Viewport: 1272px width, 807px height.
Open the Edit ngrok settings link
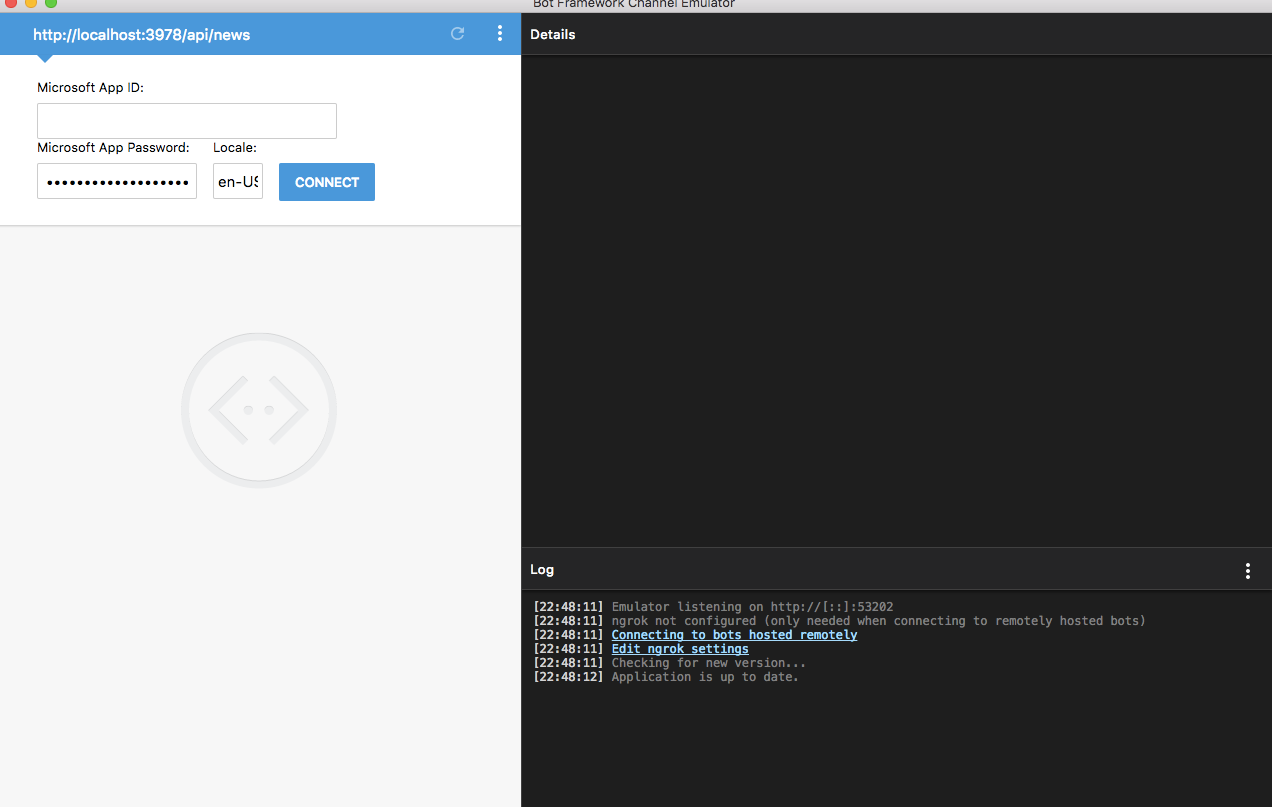tap(680, 649)
